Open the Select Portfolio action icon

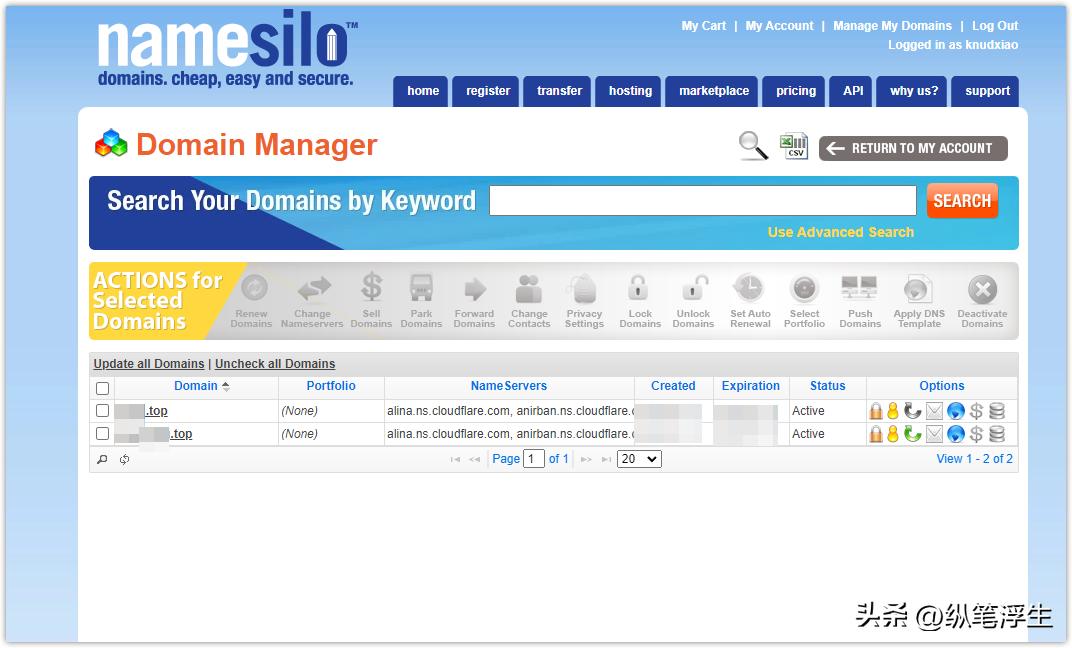[x=804, y=289]
